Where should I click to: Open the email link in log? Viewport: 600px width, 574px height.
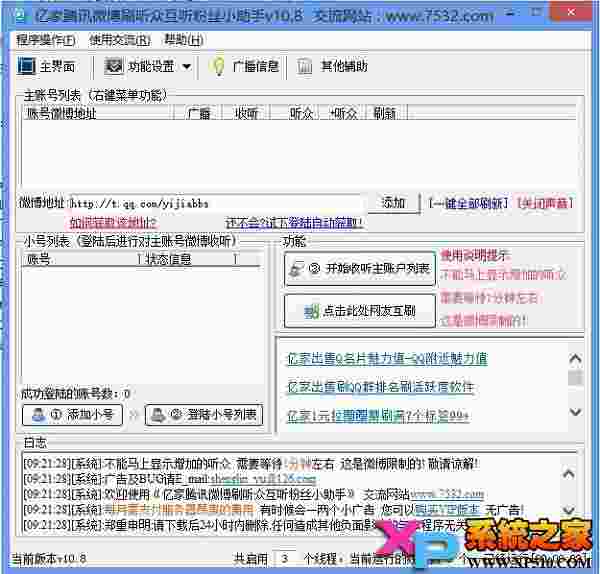click(263, 479)
